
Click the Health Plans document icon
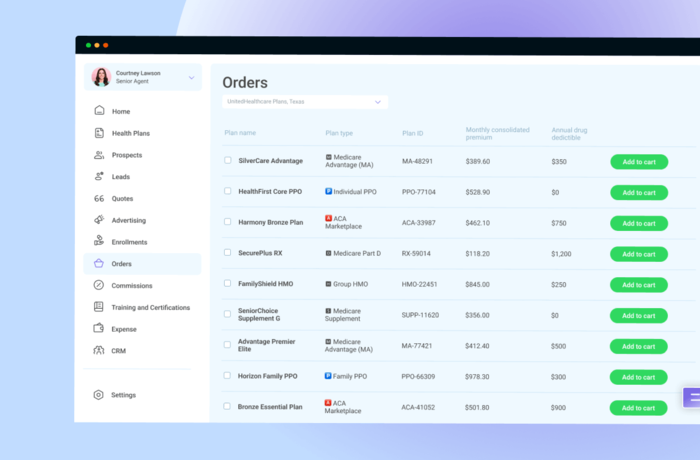99,133
